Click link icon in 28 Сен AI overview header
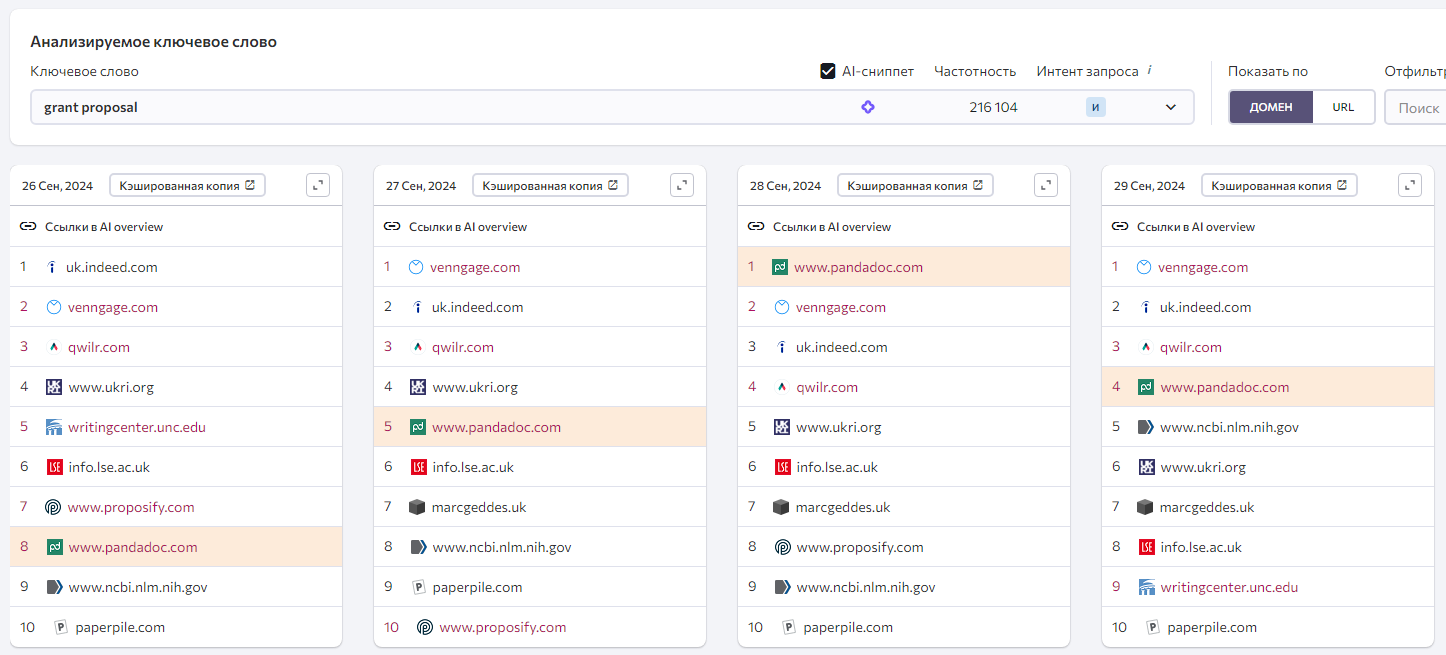 coord(756,227)
